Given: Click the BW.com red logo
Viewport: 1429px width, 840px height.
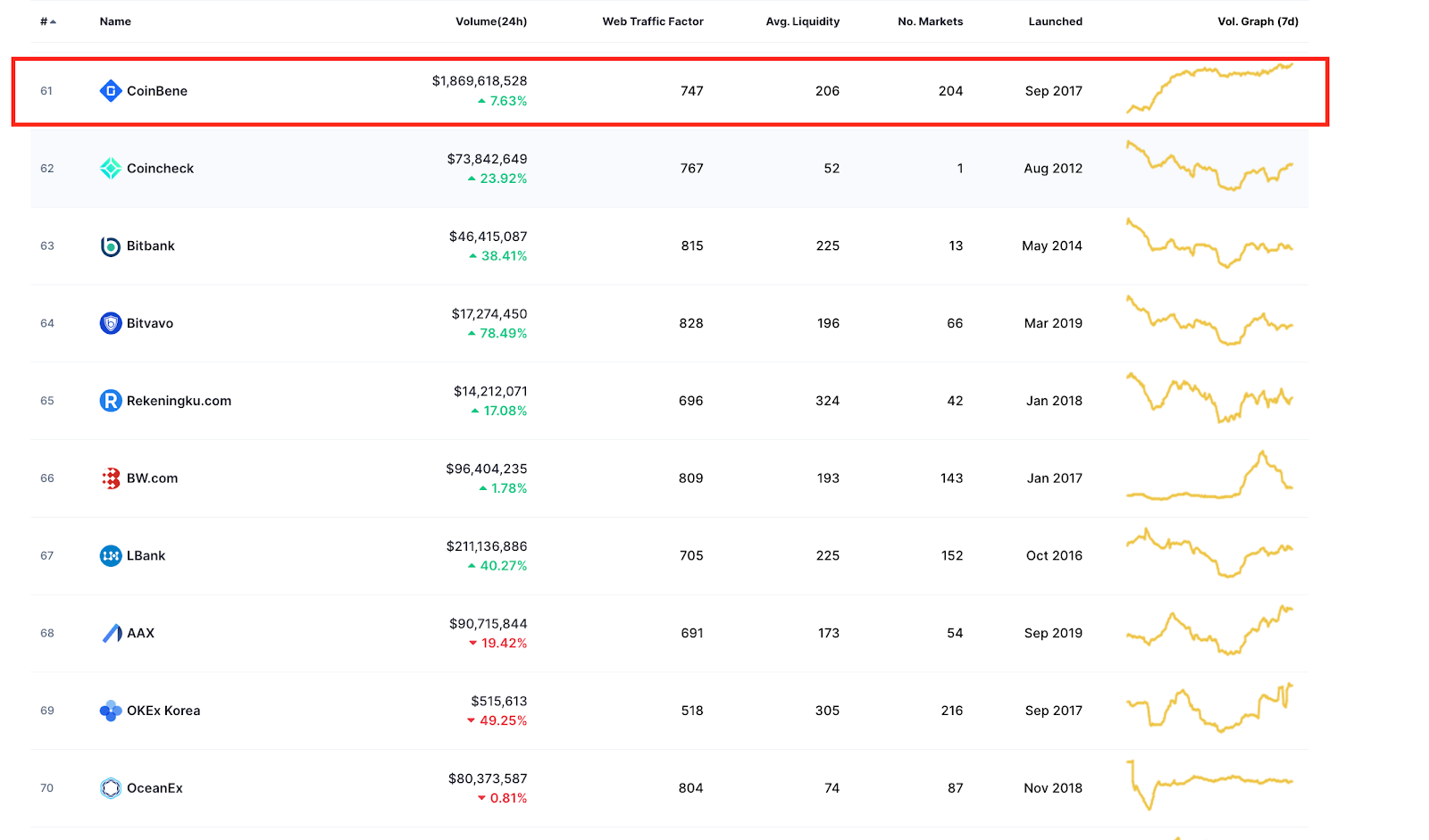Looking at the screenshot, I should click(111, 478).
